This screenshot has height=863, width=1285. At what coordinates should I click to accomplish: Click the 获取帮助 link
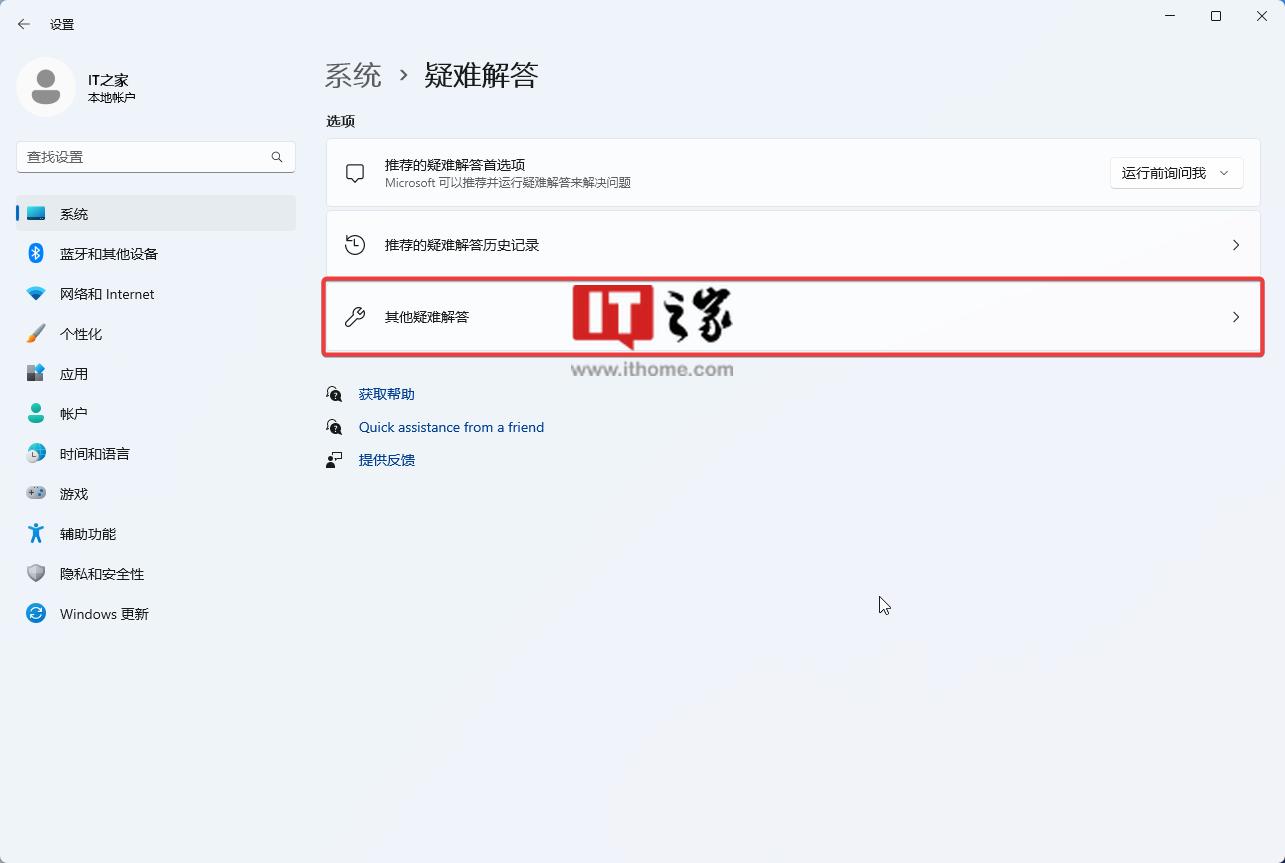pyautogui.click(x=386, y=394)
